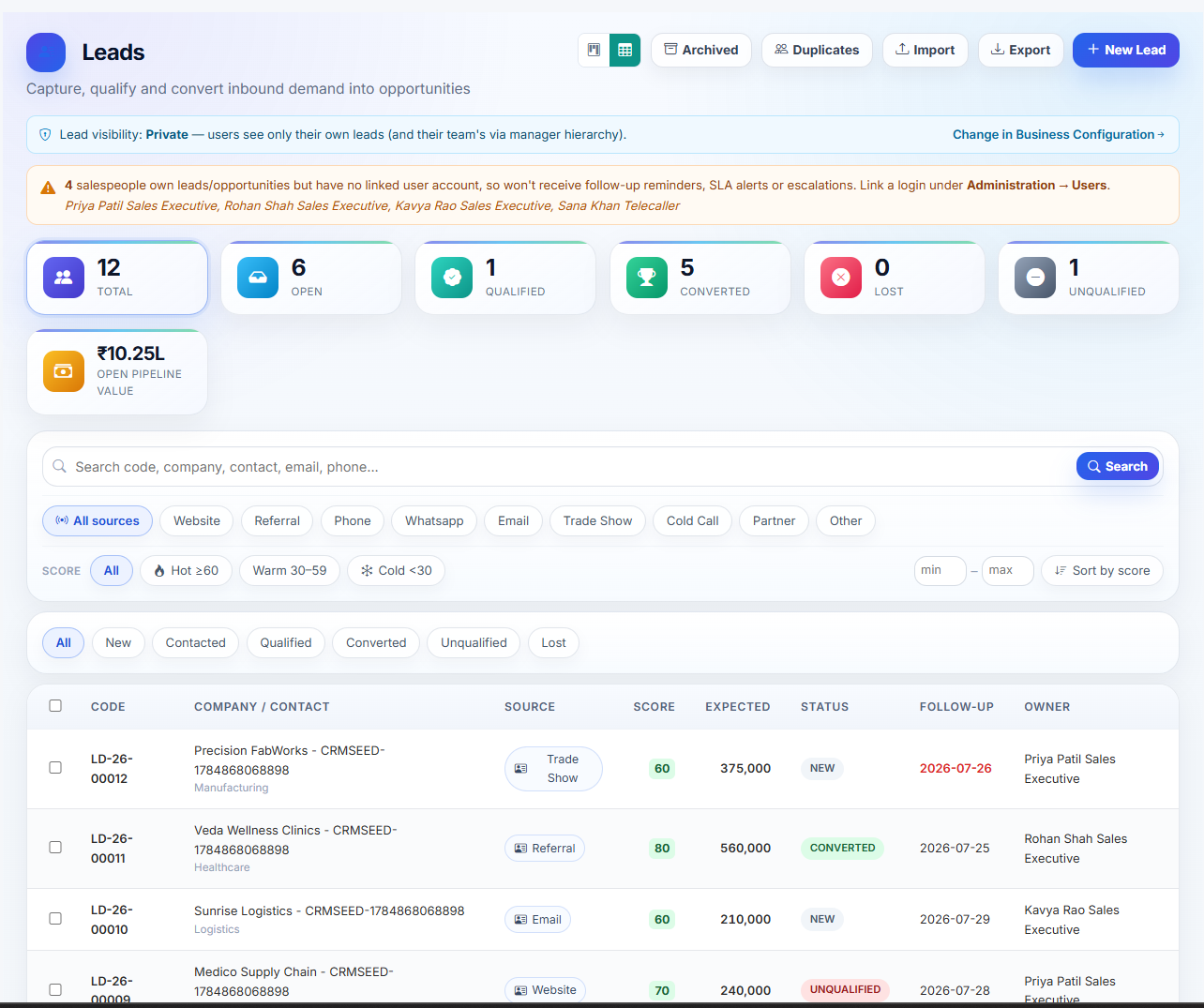This screenshot has height=1008, width=1204.
Task: Filter by Partner source
Action: tap(775, 520)
